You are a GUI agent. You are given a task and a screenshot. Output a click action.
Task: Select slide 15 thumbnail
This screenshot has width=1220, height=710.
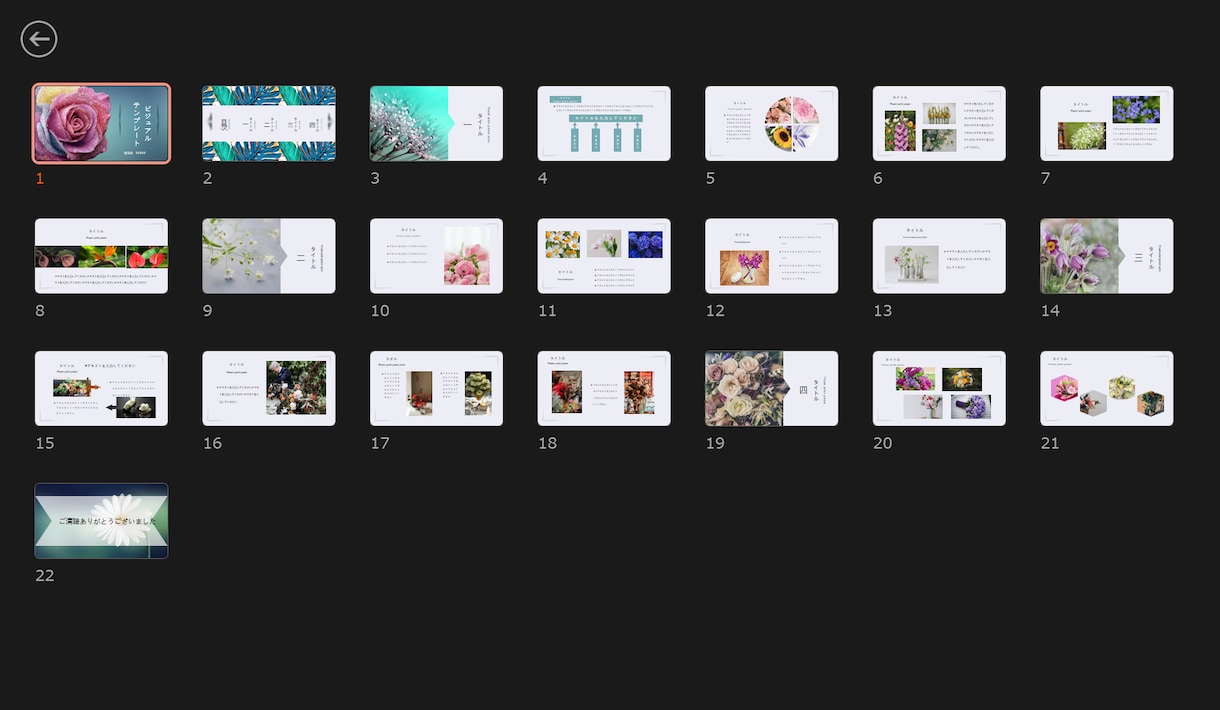tap(101, 388)
